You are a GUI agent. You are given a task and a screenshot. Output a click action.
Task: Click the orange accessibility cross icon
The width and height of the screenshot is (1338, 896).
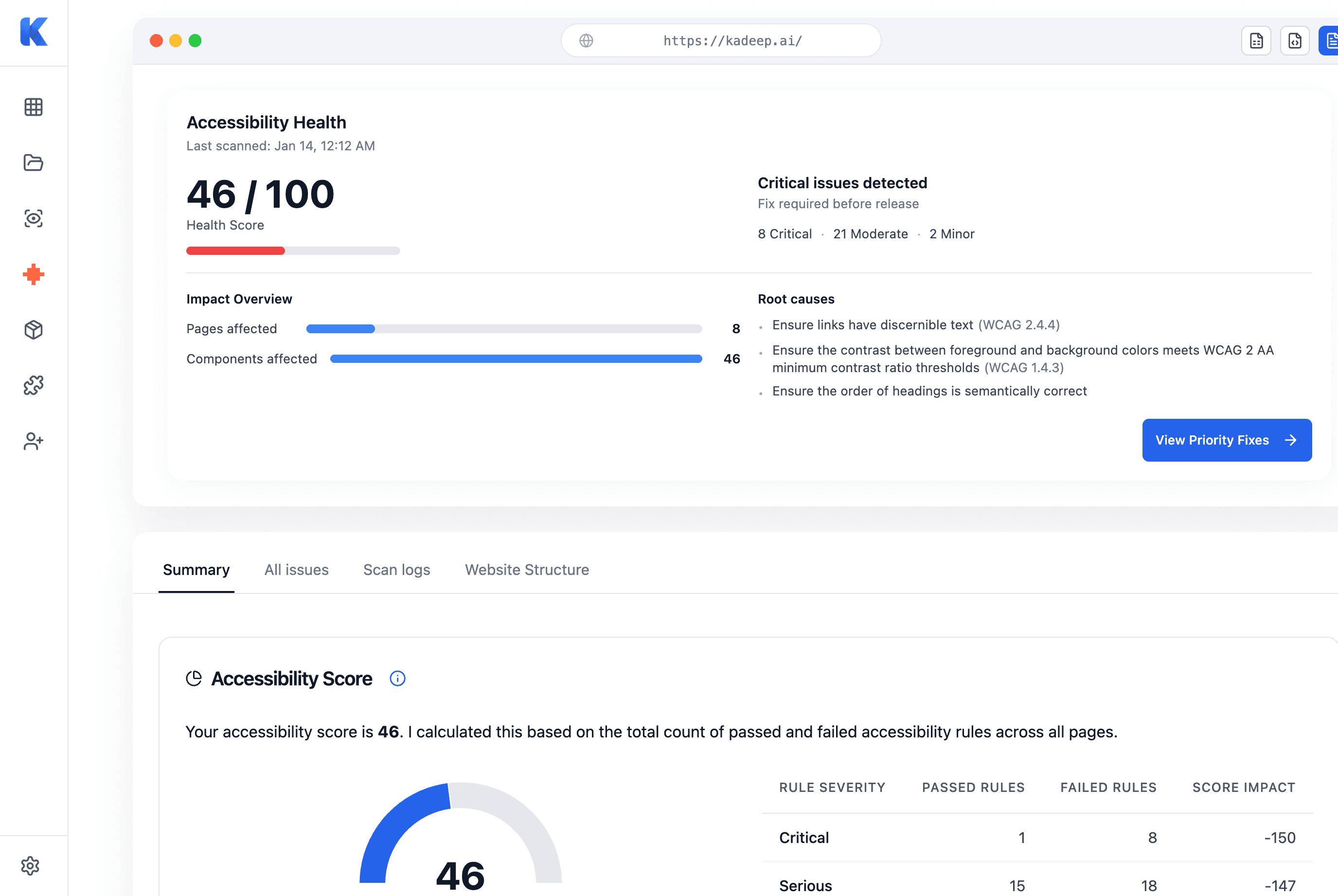coord(34,274)
